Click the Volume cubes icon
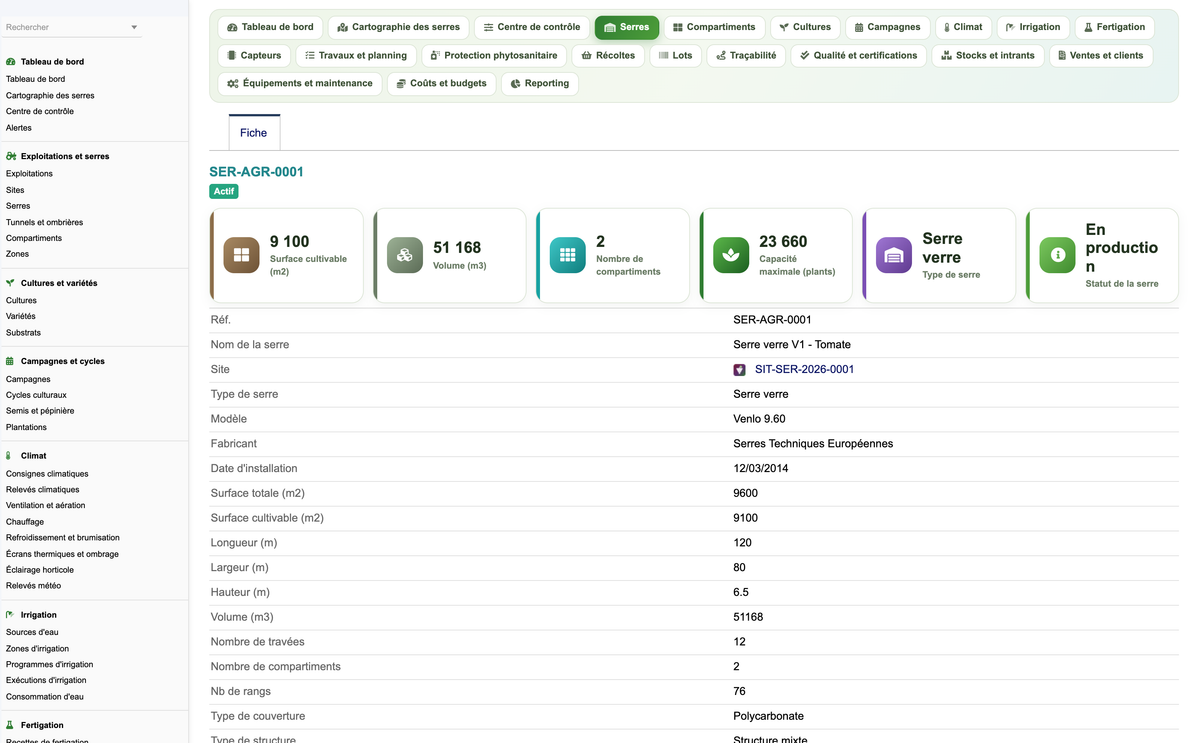The image size is (1200, 743). tap(404, 255)
